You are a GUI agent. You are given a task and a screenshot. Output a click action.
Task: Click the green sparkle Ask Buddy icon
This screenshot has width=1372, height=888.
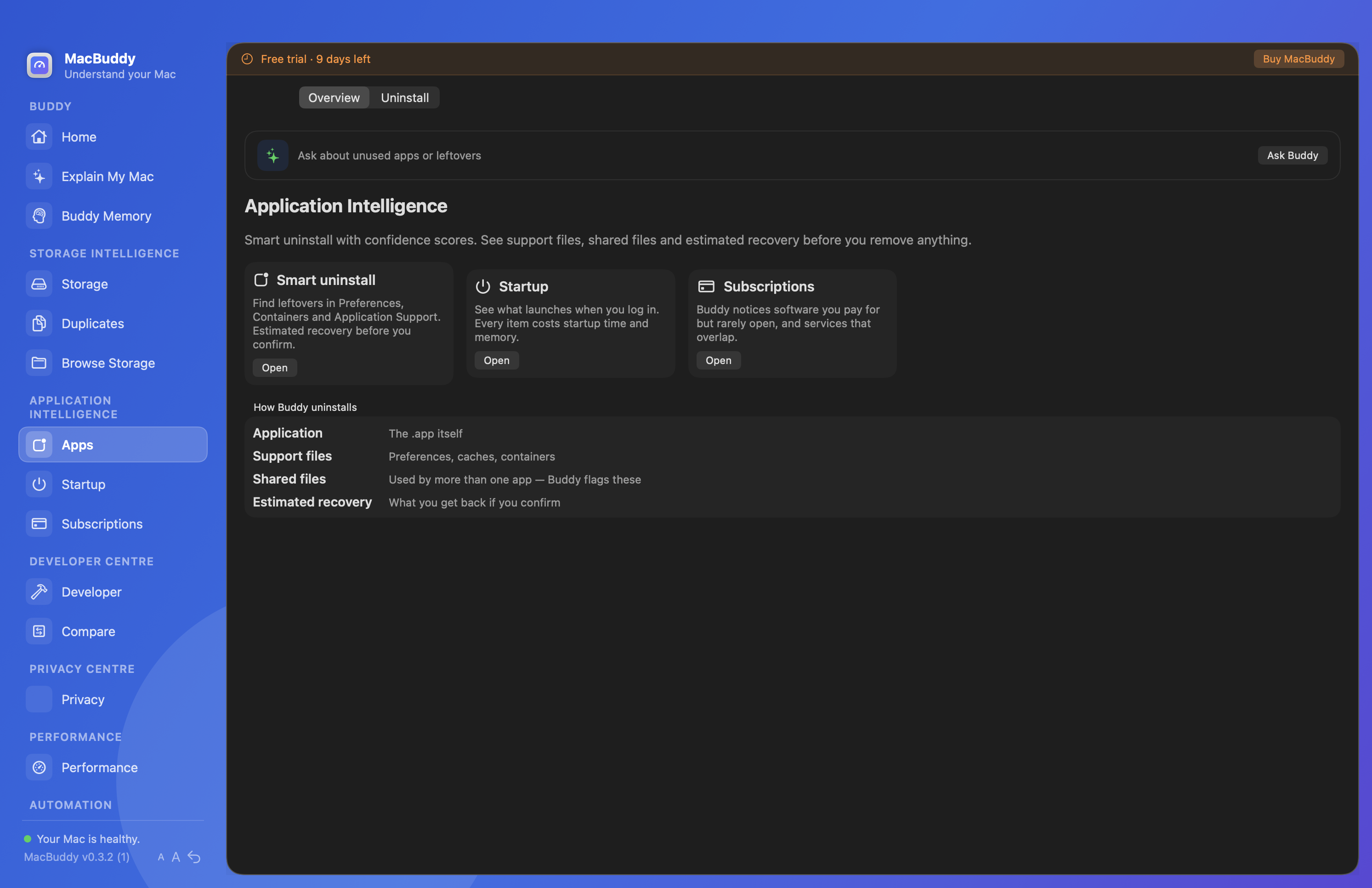(272, 155)
